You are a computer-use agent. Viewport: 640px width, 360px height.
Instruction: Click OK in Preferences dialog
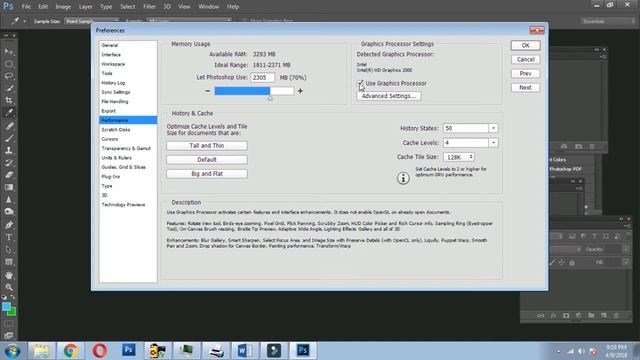(526, 45)
